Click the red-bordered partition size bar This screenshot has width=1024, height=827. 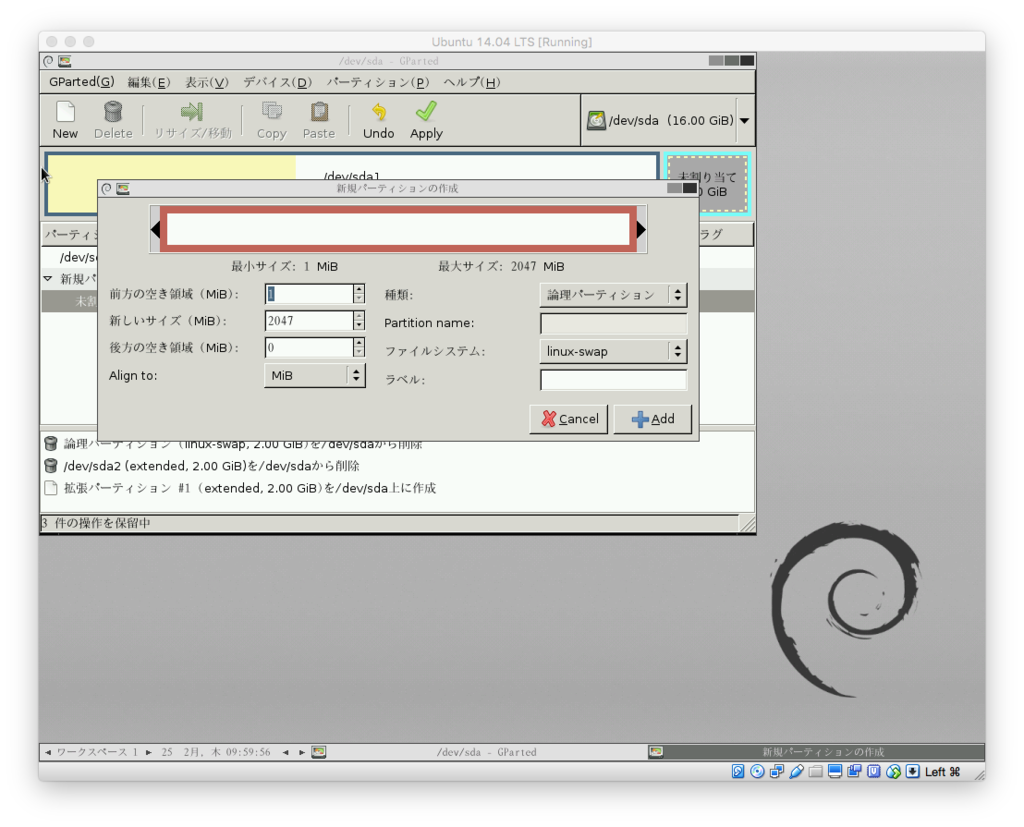[398, 229]
